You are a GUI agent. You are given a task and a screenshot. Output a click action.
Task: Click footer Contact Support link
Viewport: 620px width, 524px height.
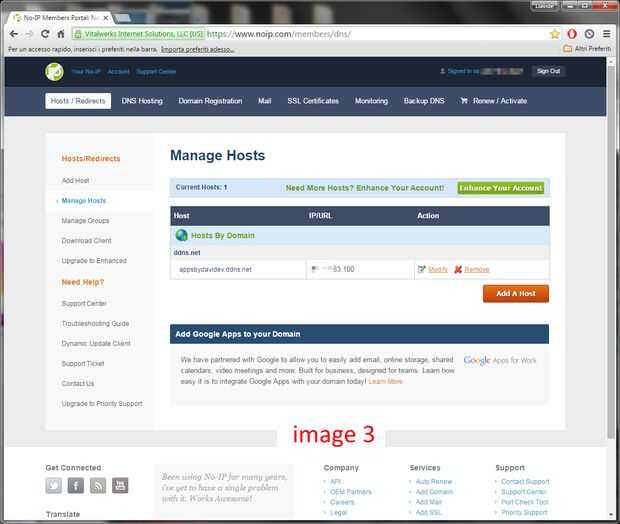tap(525, 482)
